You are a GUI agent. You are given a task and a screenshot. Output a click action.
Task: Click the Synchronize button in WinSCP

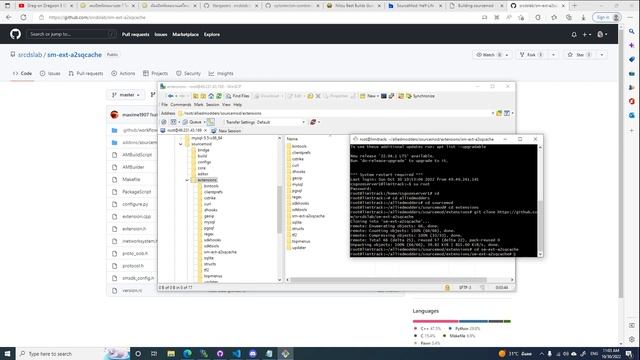[x=420, y=96]
